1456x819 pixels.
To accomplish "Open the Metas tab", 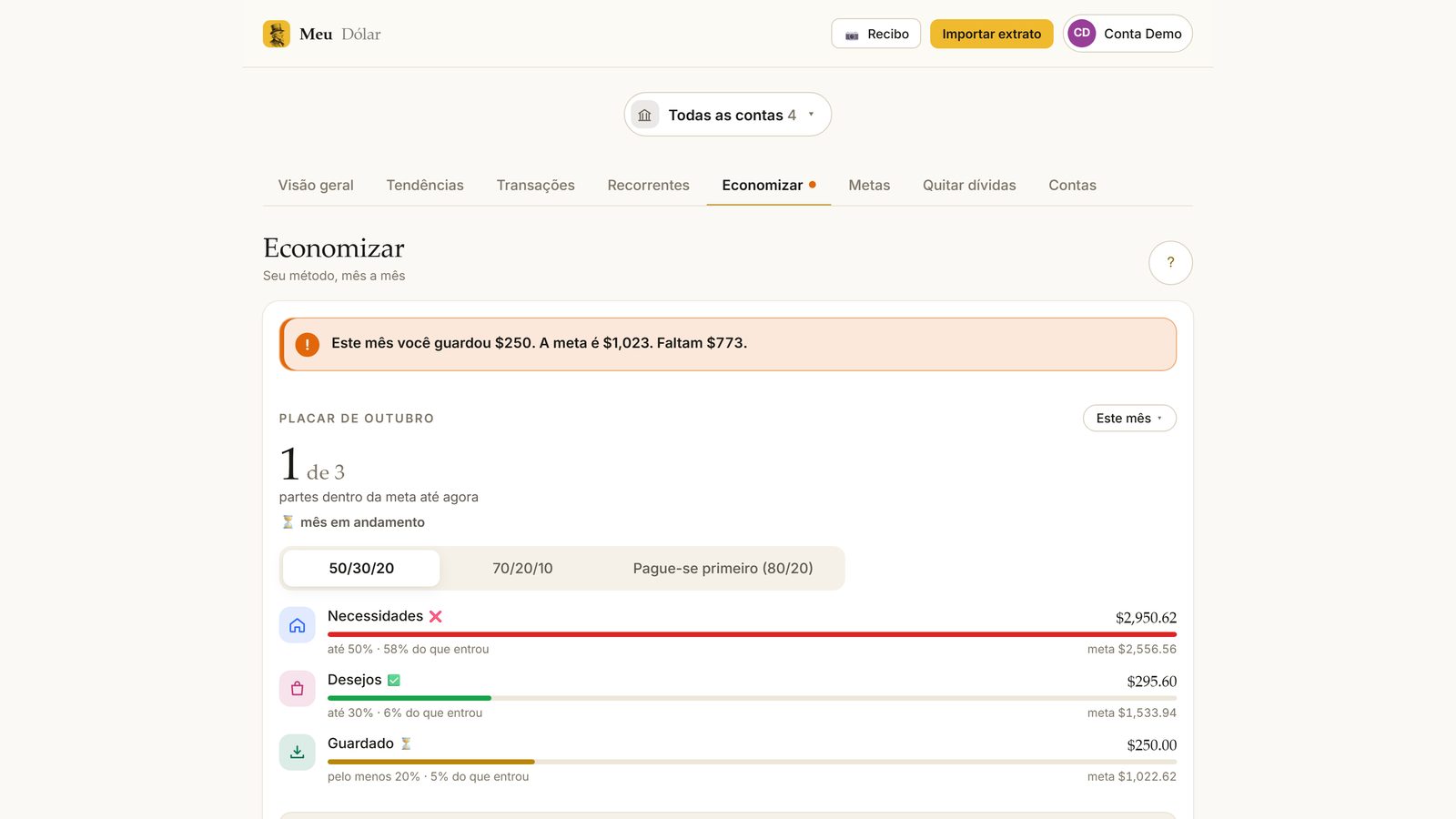I will pos(869,185).
